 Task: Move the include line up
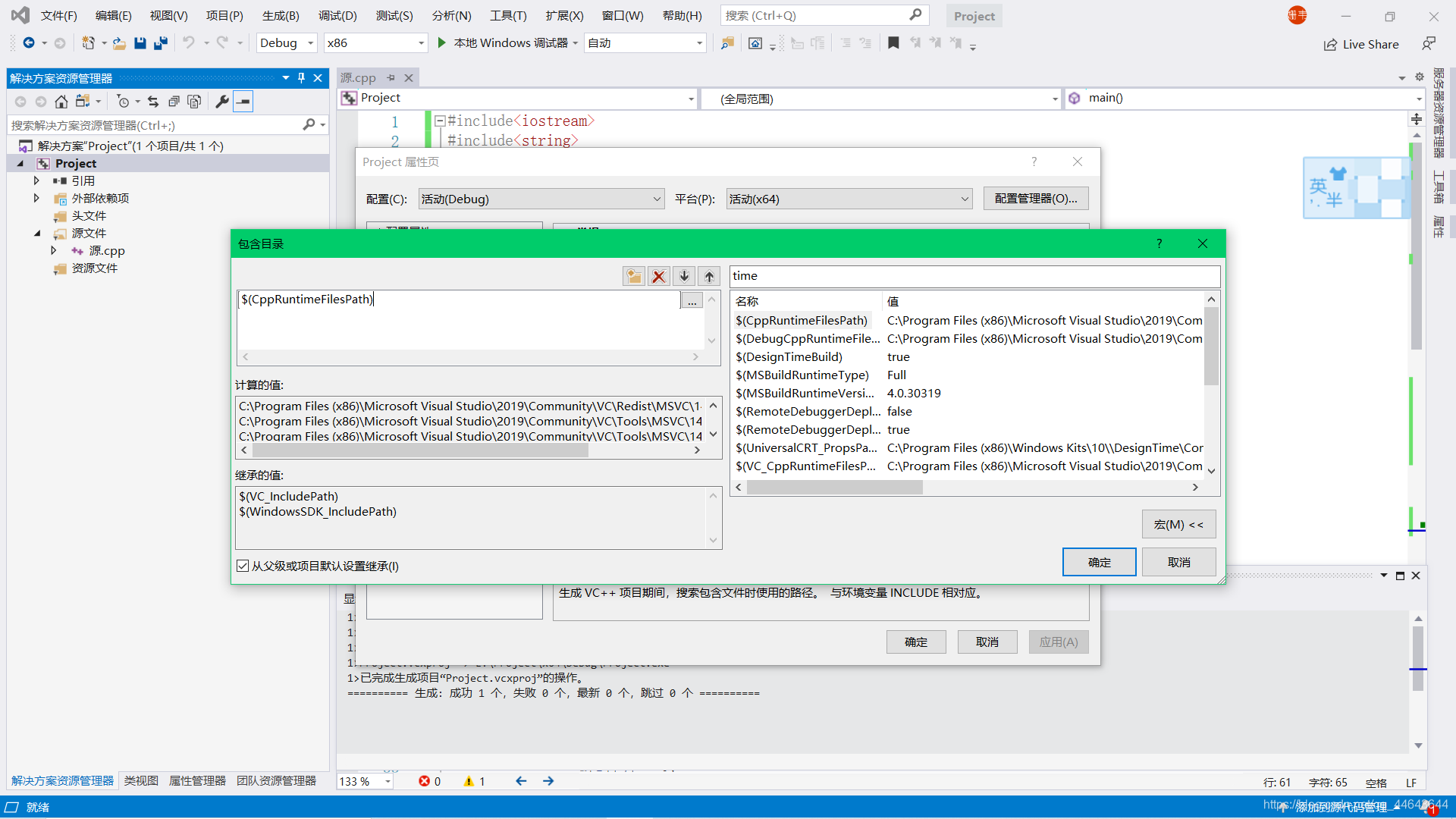coord(709,276)
